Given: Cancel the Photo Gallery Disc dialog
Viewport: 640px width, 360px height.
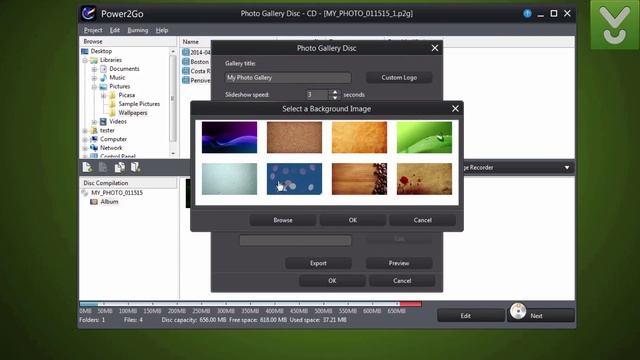Looking at the screenshot, I should (x=402, y=281).
